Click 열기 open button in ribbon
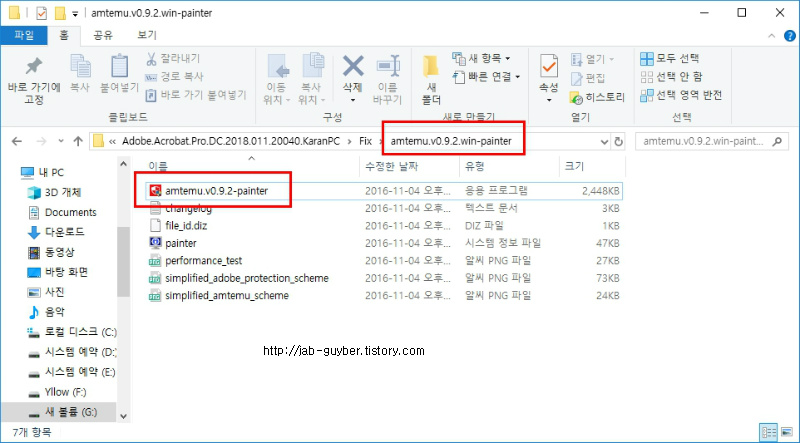 tap(592, 59)
